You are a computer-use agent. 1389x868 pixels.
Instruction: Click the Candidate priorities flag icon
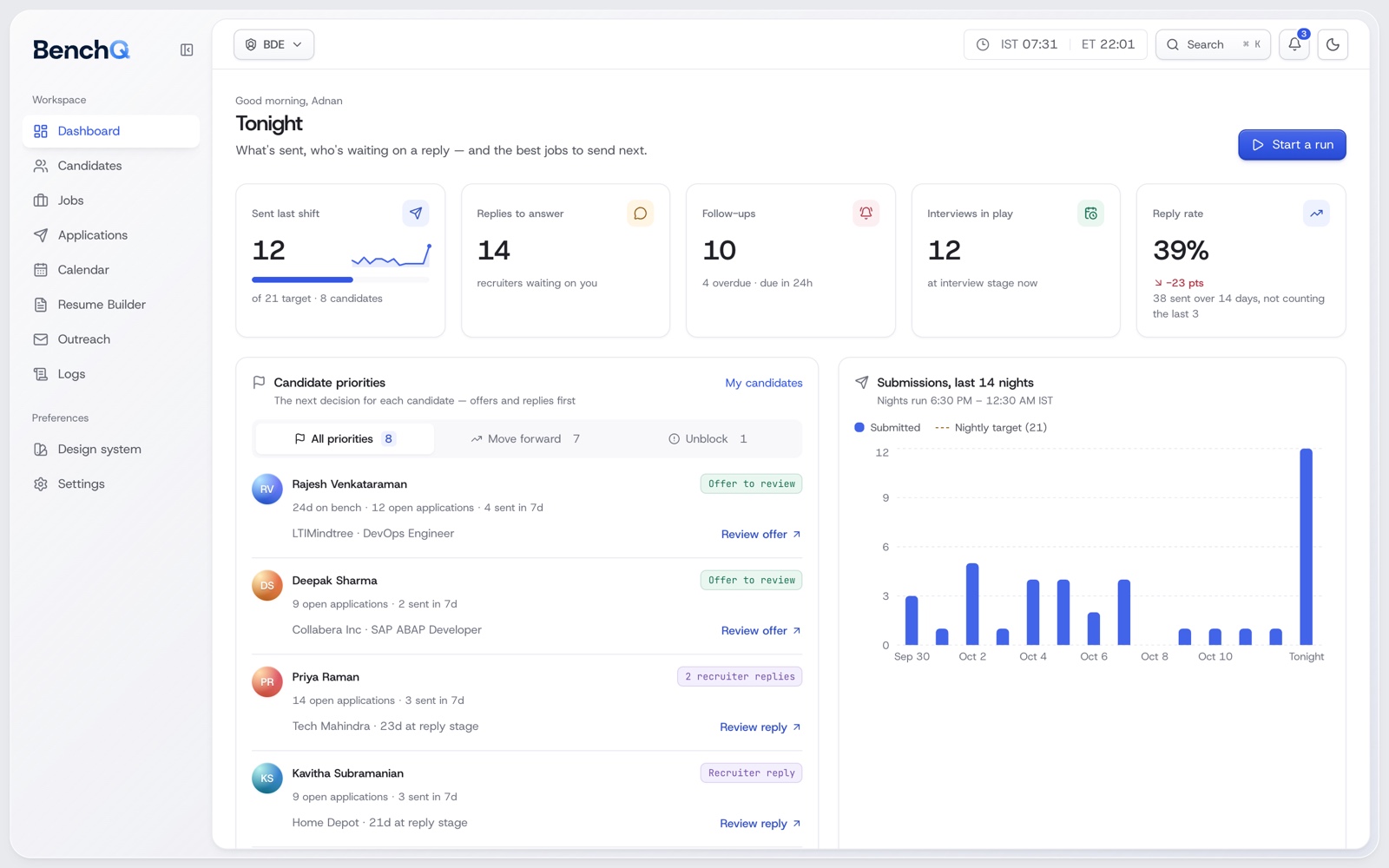pyautogui.click(x=259, y=382)
